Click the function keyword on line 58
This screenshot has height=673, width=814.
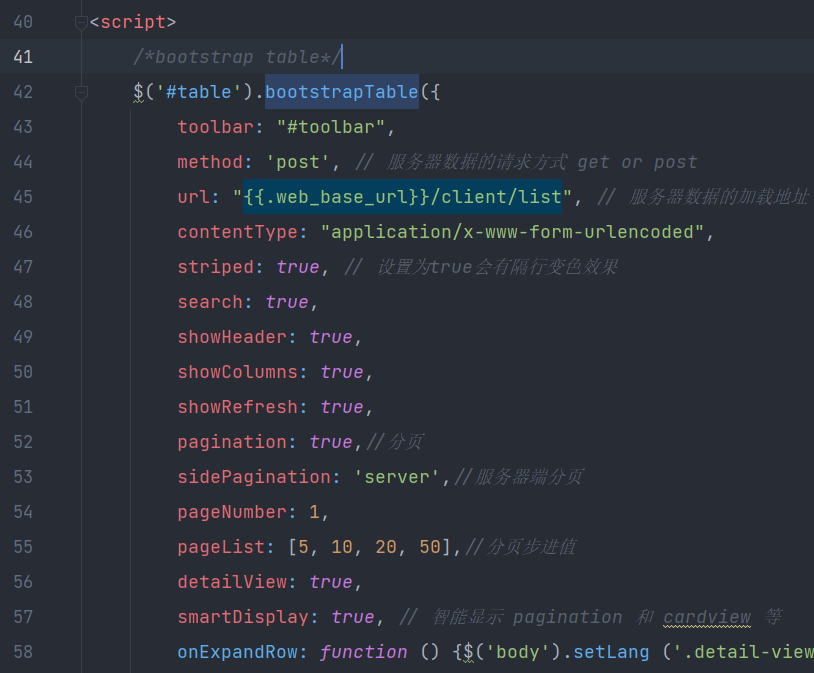click(x=363, y=652)
